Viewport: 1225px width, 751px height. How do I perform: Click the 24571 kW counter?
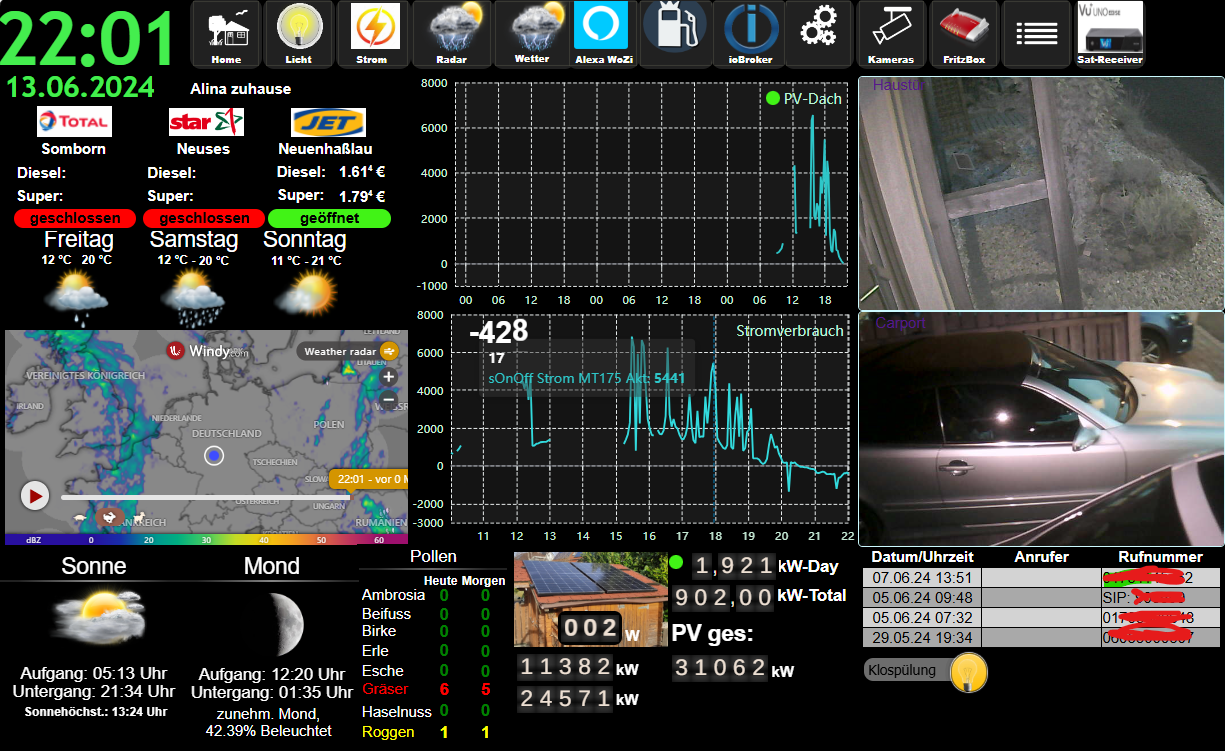[565, 699]
